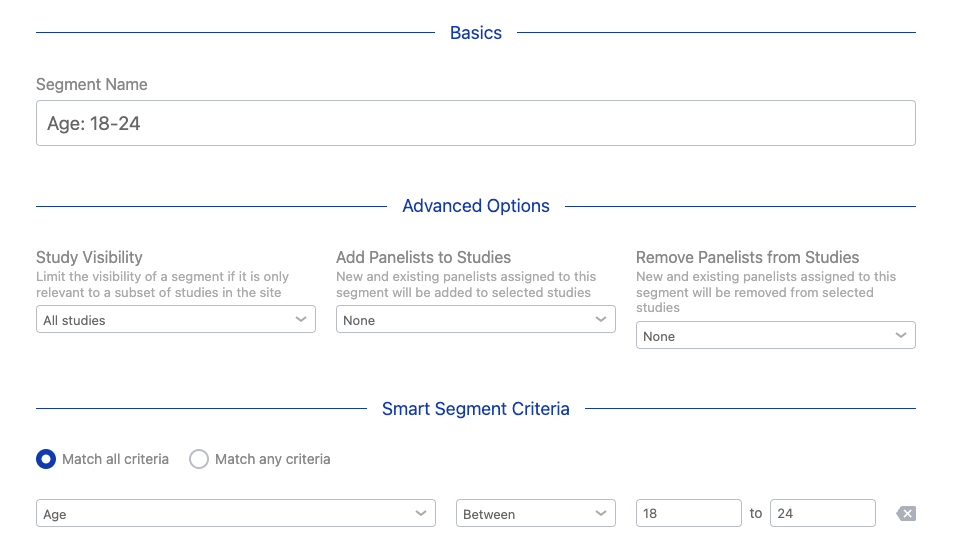Open the Add Panelists to Studies dropdown
The height and width of the screenshot is (538, 974).
(x=476, y=319)
